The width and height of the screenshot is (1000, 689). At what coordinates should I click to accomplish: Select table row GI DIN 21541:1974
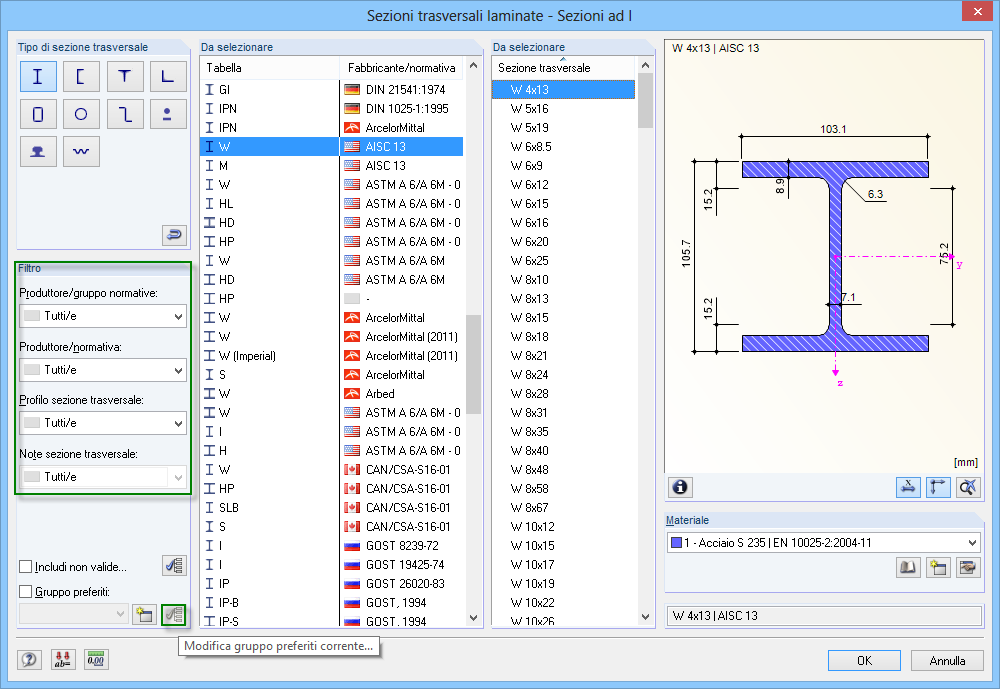coord(332,89)
